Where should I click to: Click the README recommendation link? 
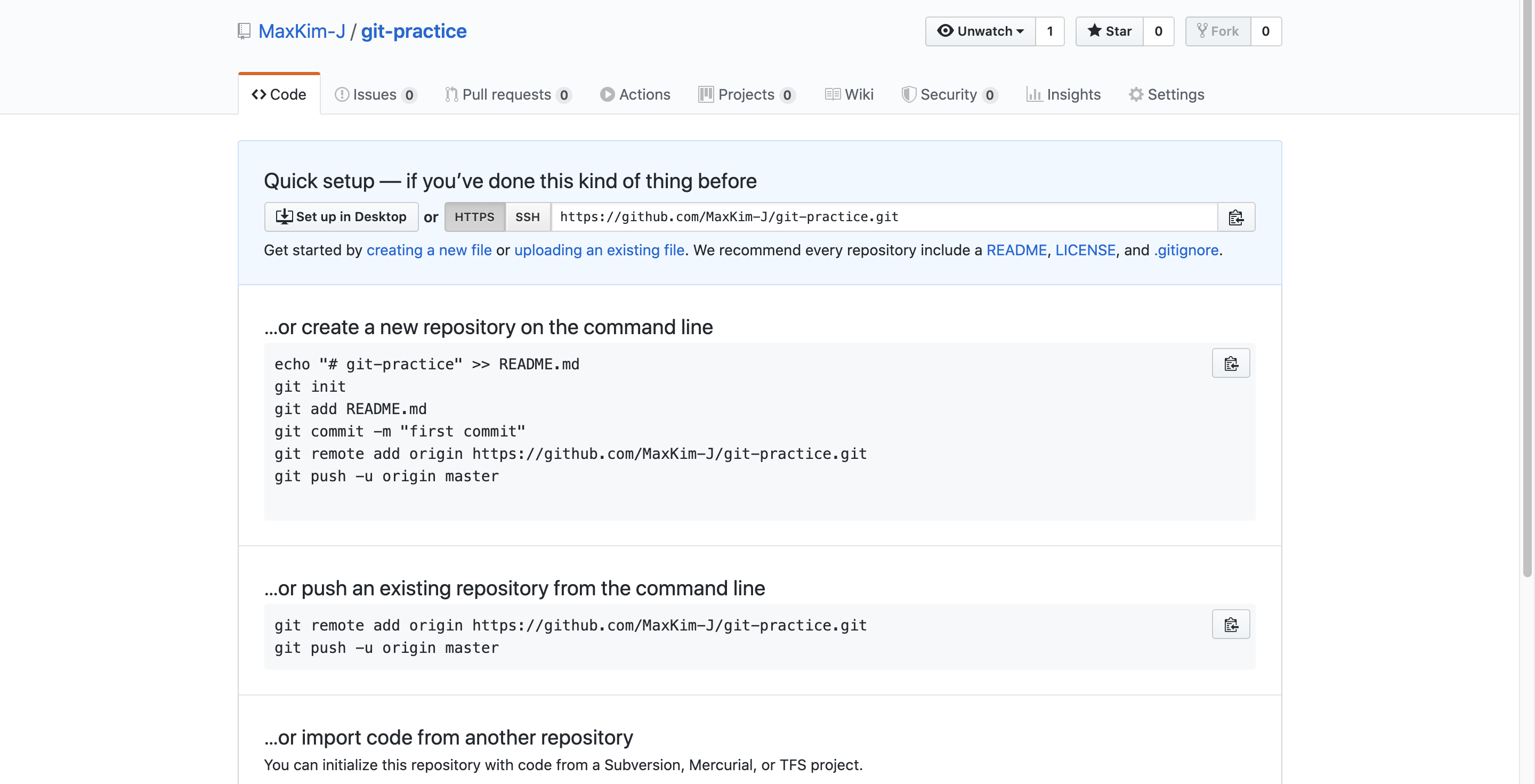1016,250
